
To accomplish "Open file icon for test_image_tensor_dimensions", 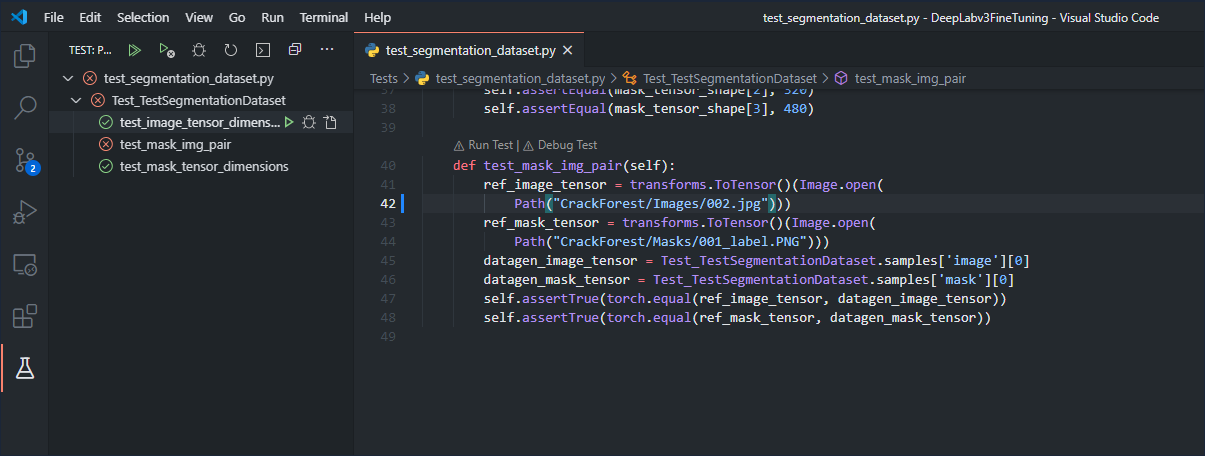I will [x=331, y=122].
